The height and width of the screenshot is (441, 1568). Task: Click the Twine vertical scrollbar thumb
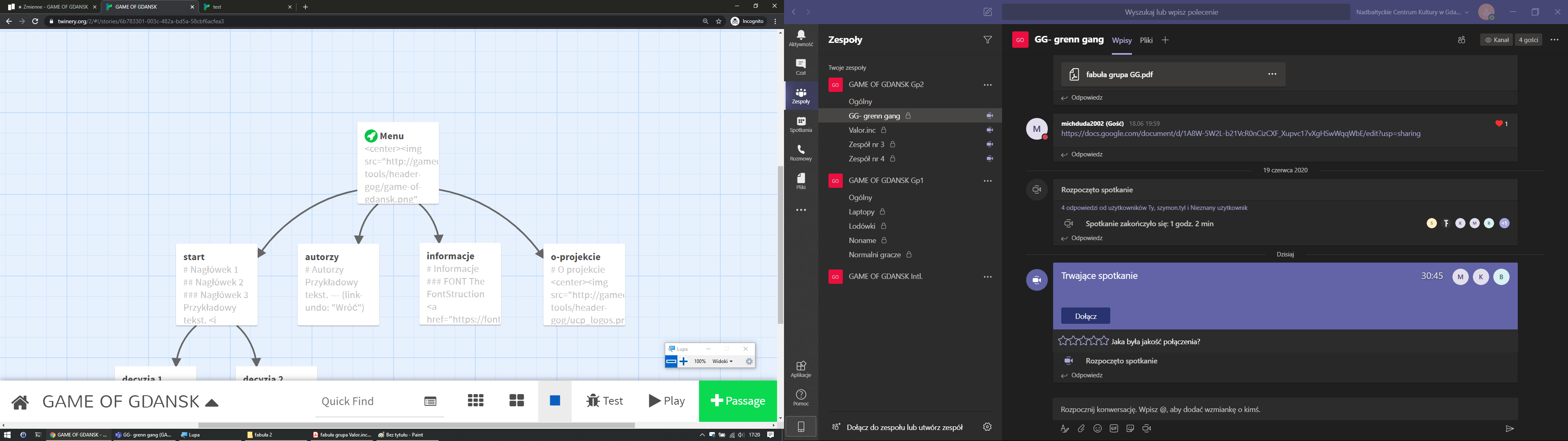point(780,245)
